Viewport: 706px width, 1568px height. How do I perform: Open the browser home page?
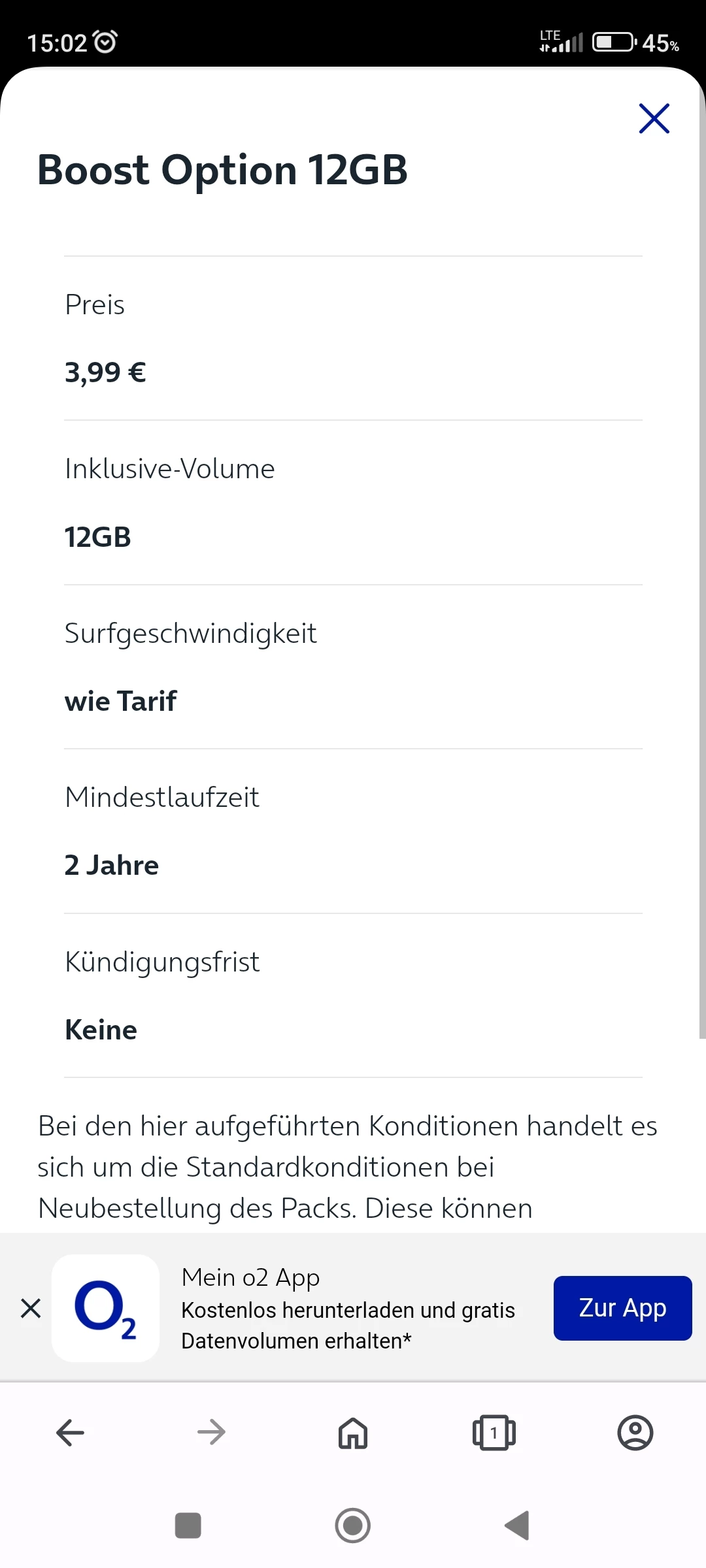[x=353, y=1433]
